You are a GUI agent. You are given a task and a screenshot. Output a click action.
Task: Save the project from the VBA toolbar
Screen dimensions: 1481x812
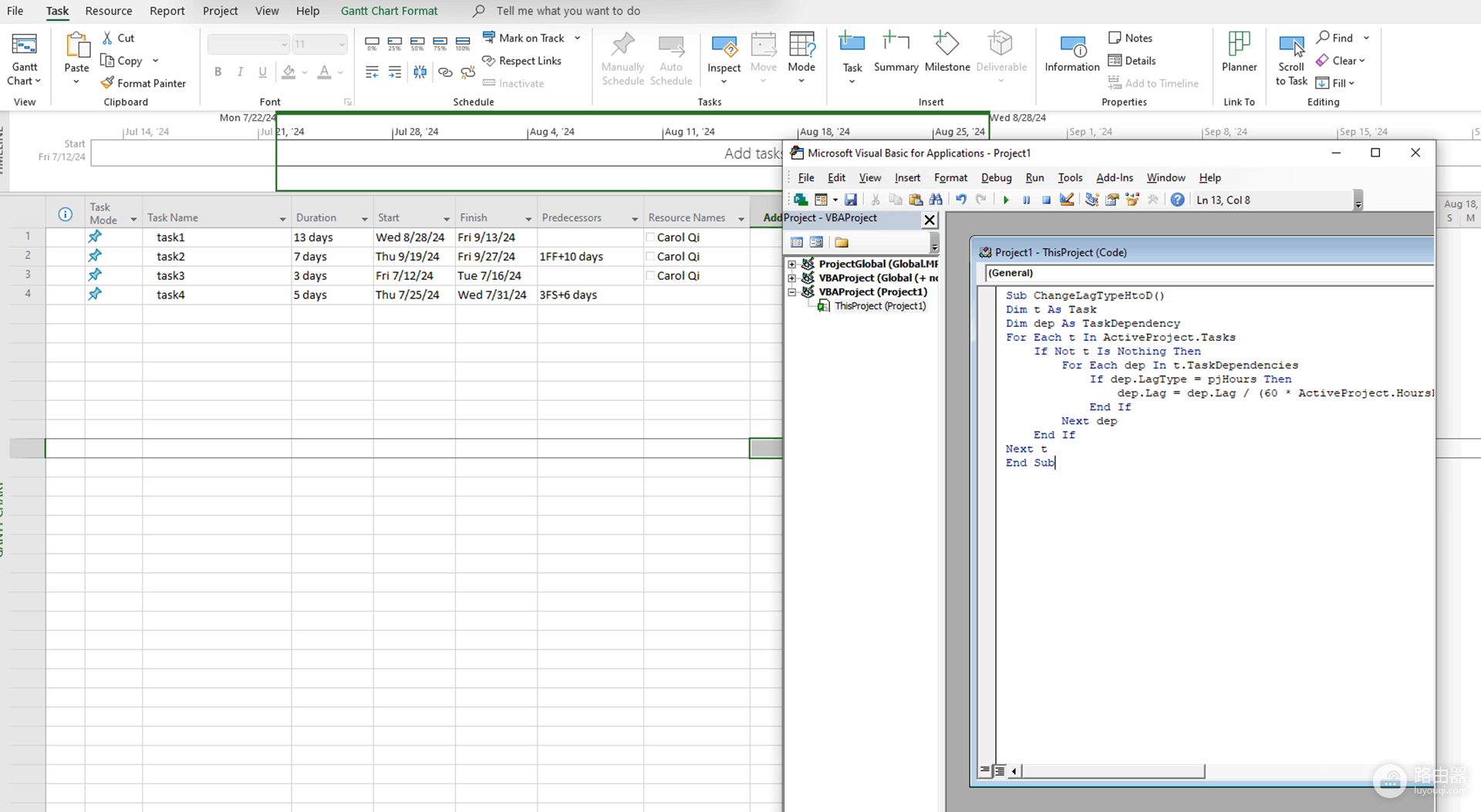coord(851,200)
